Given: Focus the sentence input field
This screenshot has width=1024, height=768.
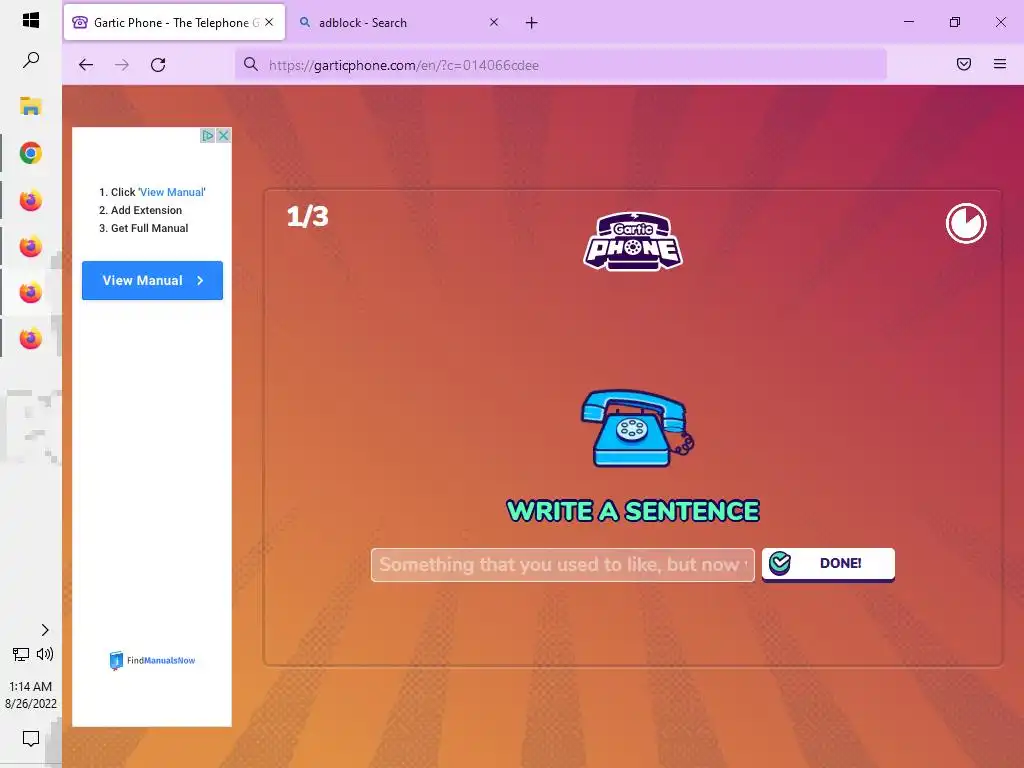Looking at the screenshot, I should click(x=563, y=564).
